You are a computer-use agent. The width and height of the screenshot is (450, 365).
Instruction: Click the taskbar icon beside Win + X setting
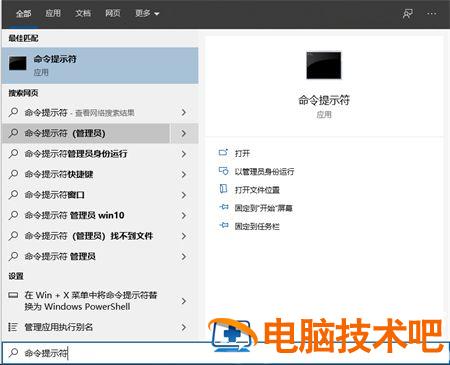(x=13, y=295)
